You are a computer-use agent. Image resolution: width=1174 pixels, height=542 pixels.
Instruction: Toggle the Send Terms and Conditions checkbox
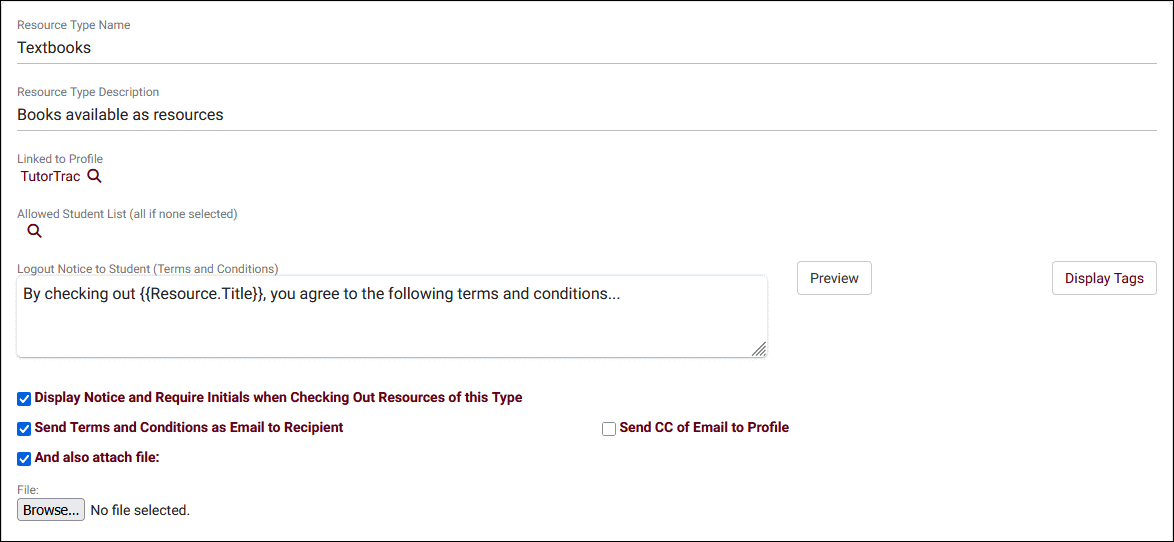(x=25, y=429)
